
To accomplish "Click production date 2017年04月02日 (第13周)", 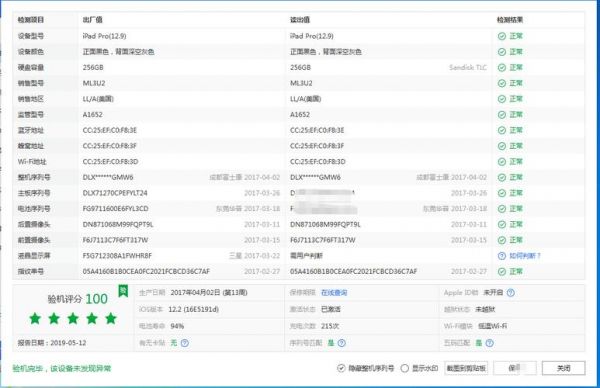I will pyautogui.click(x=209, y=293).
